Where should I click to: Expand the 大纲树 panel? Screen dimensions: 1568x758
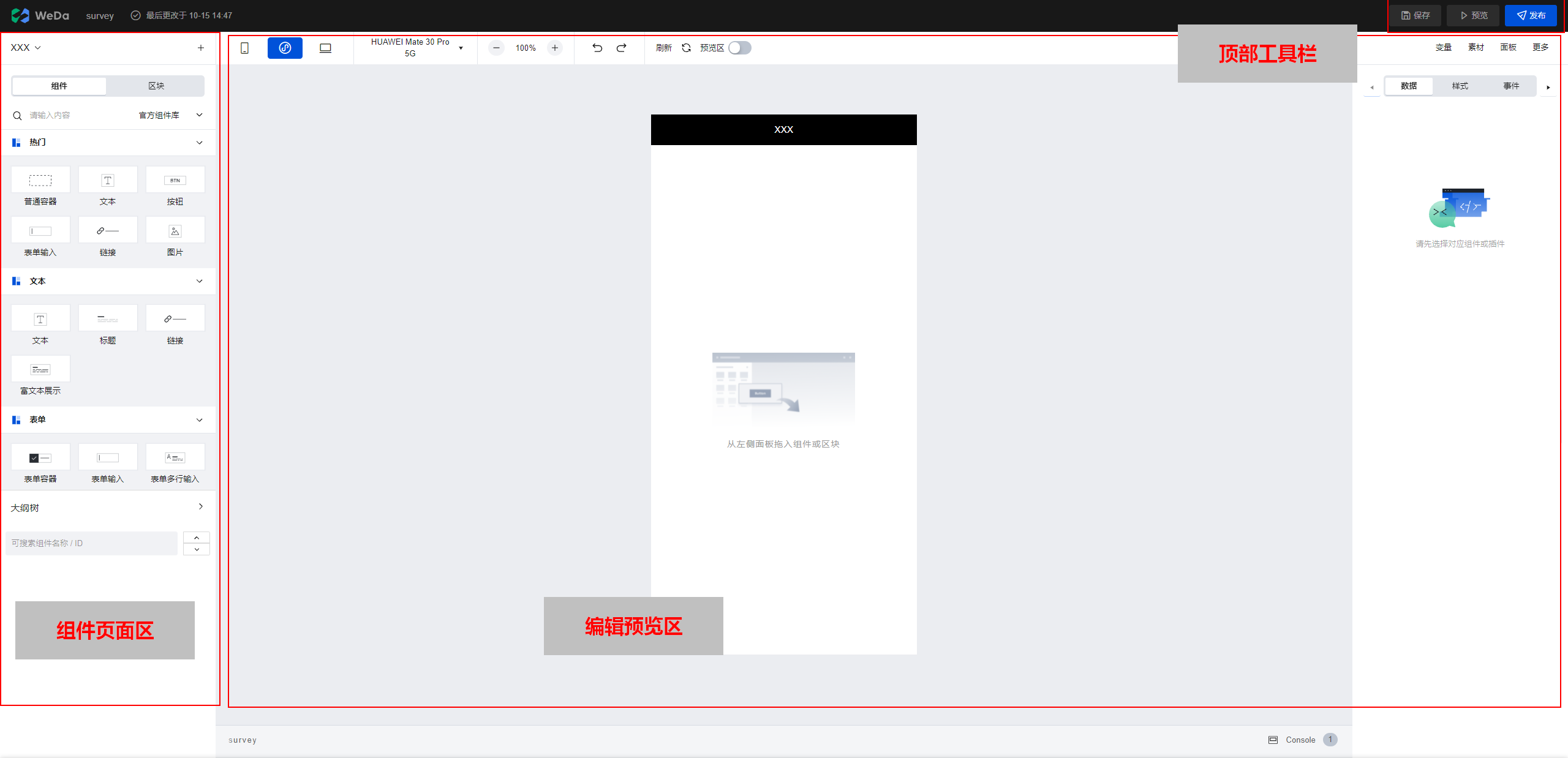tap(200, 507)
